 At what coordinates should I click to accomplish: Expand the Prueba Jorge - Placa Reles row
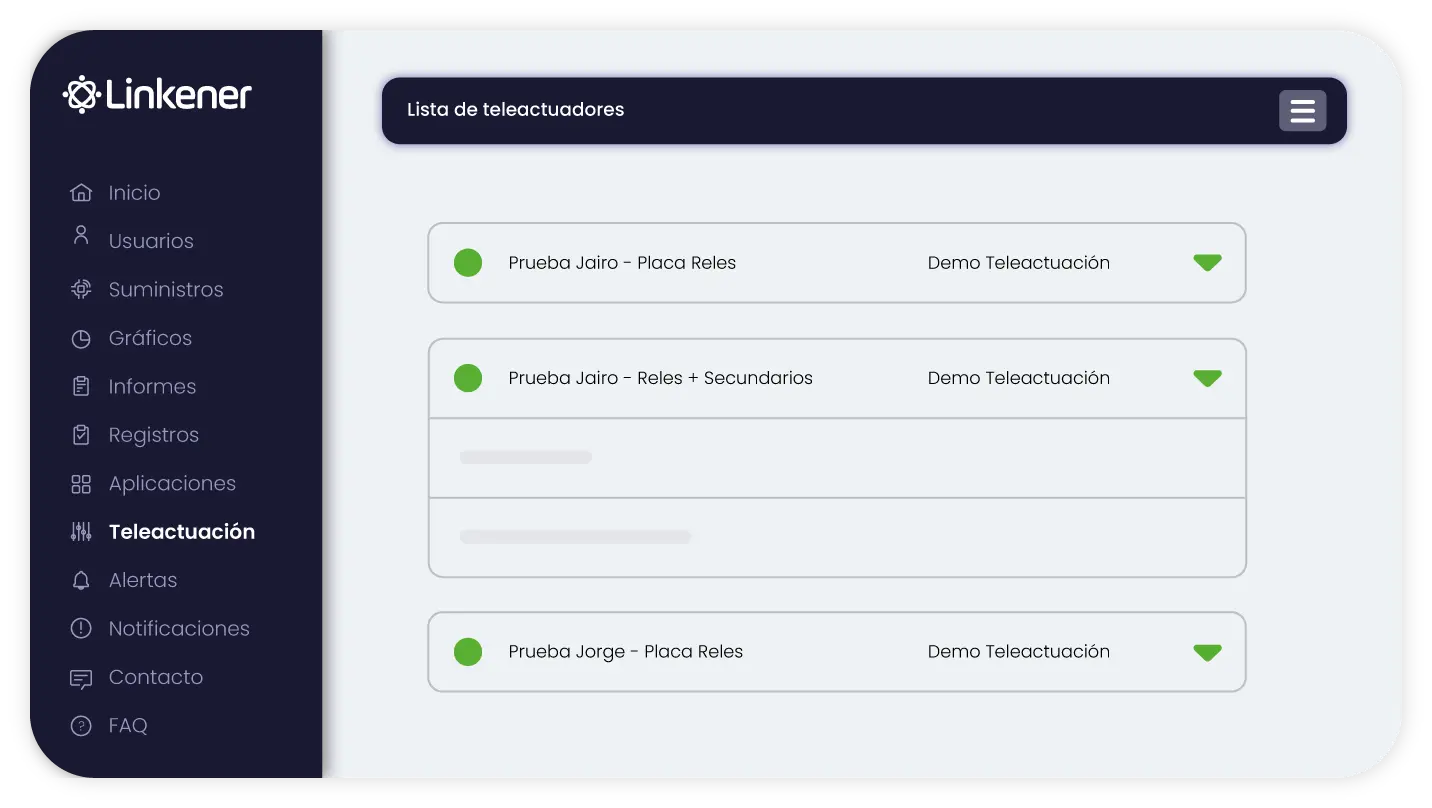tap(1207, 652)
